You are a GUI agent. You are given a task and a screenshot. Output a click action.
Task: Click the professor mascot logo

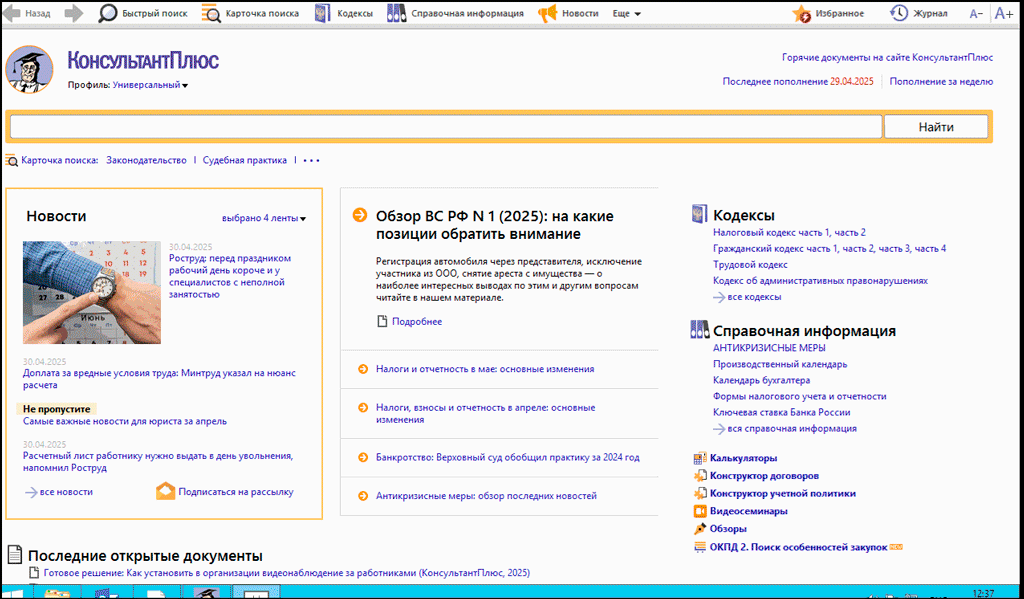tap(29, 69)
